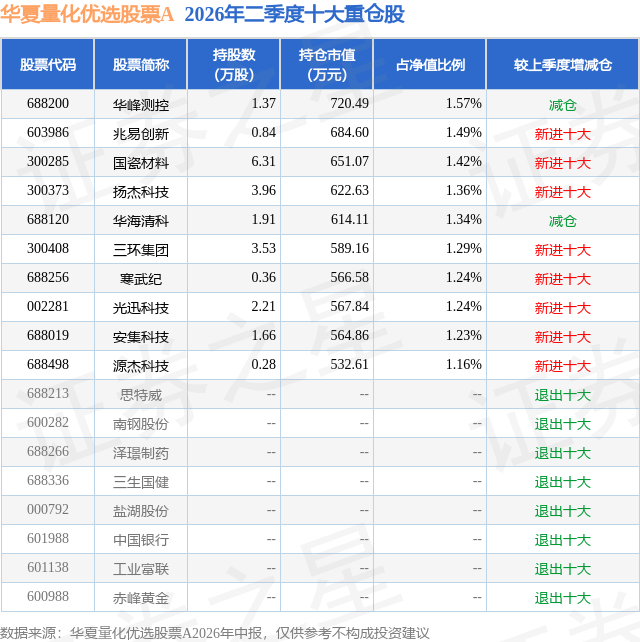The height and width of the screenshot is (642, 640).
Task: Select the 持仓市值(万元) column header
Action: click(x=327, y=65)
